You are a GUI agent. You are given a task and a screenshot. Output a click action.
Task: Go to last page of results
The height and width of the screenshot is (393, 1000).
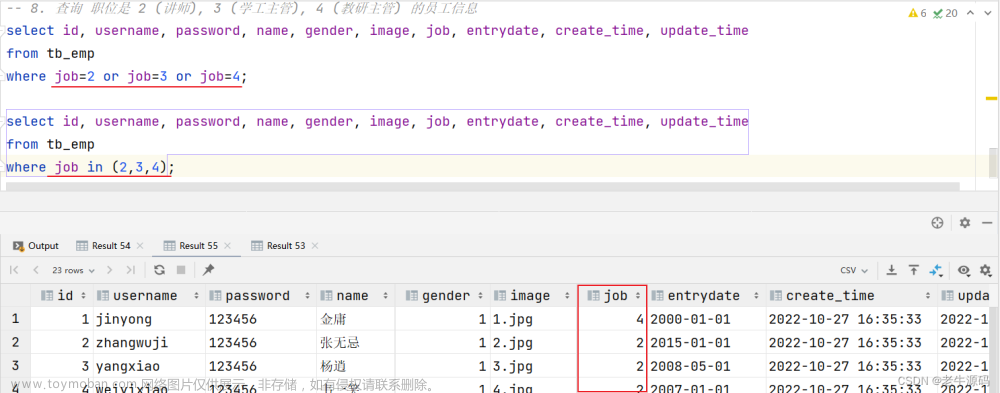pyautogui.click(x=131, y=270)
